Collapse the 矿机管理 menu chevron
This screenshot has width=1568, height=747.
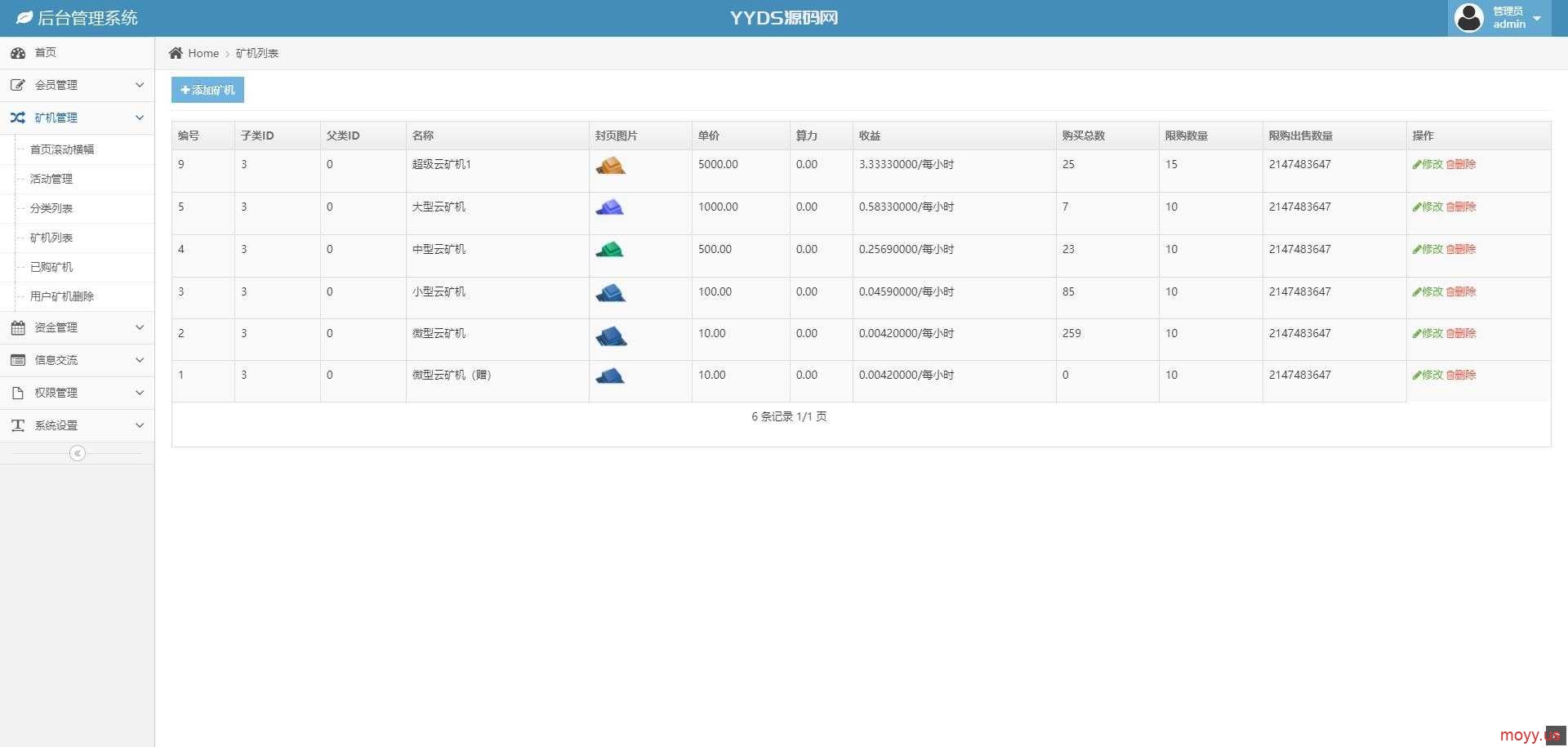tap(140, 118)
